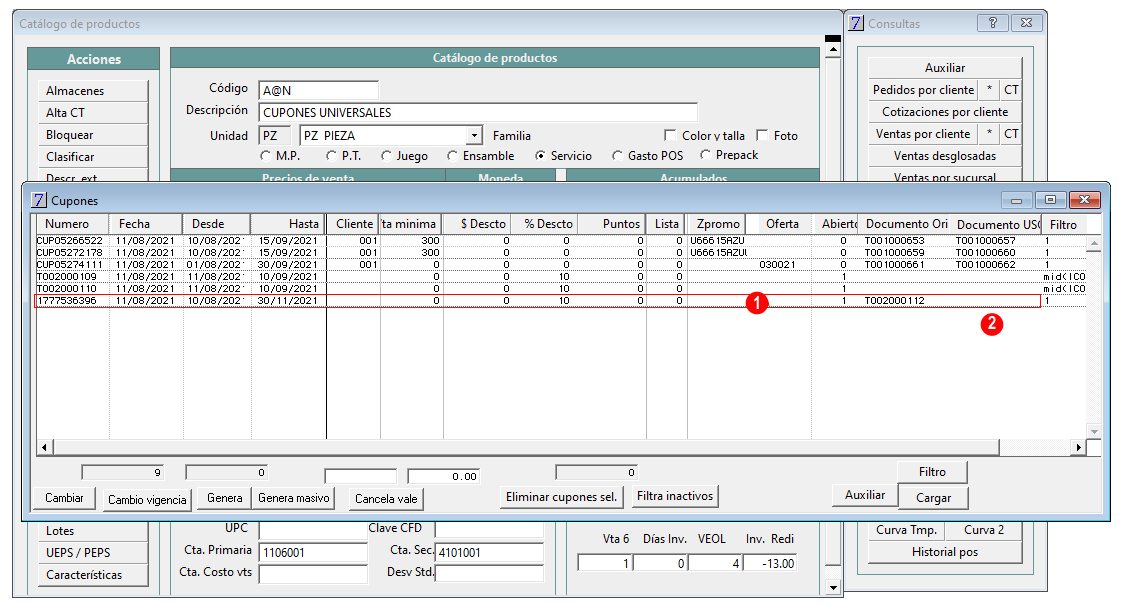Click the Filtra inactivos button
The width and height of the screenshot is (1123, 611).
click(675, 496)
